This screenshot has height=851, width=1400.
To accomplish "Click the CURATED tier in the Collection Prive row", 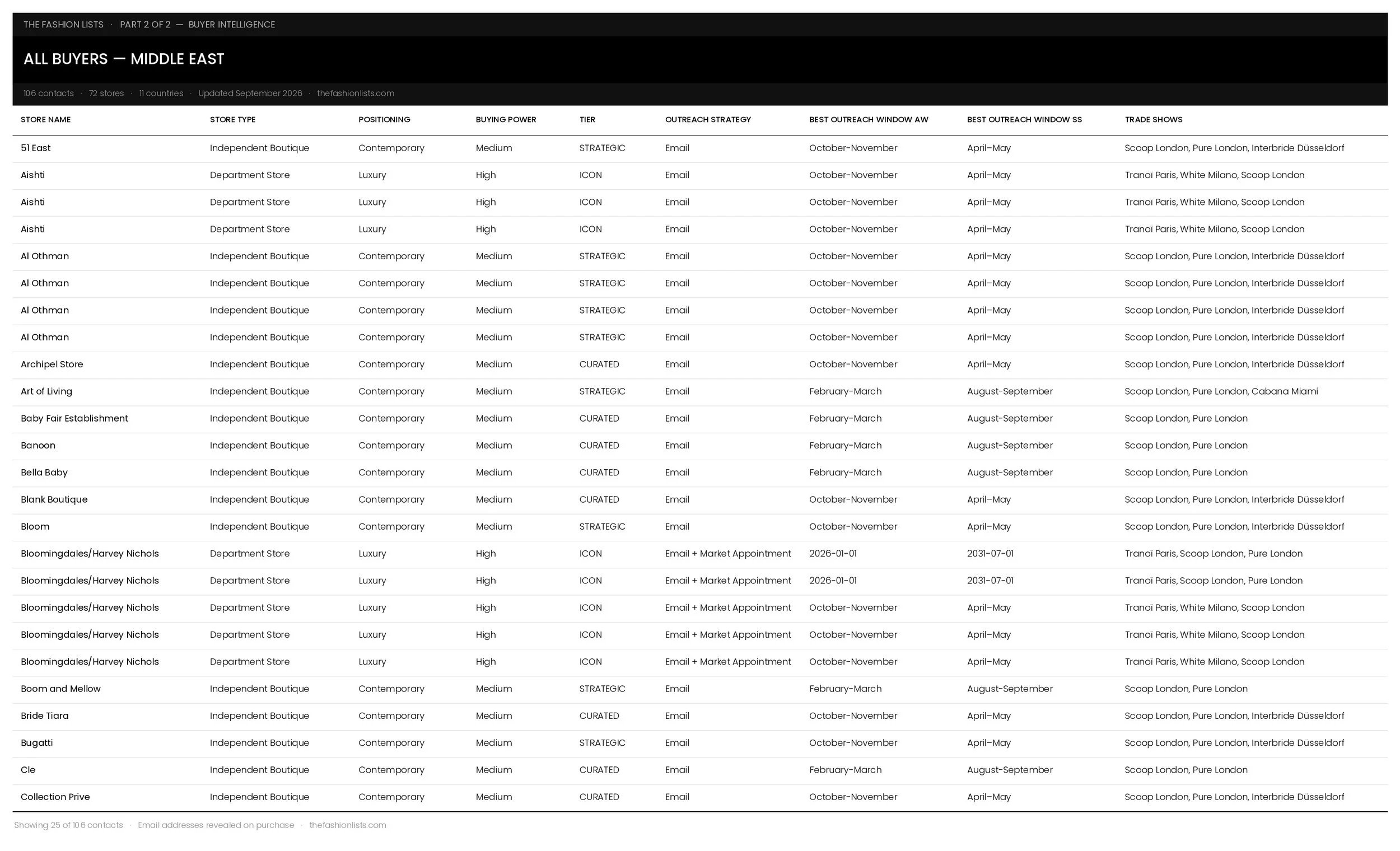I will coord(599,797).
